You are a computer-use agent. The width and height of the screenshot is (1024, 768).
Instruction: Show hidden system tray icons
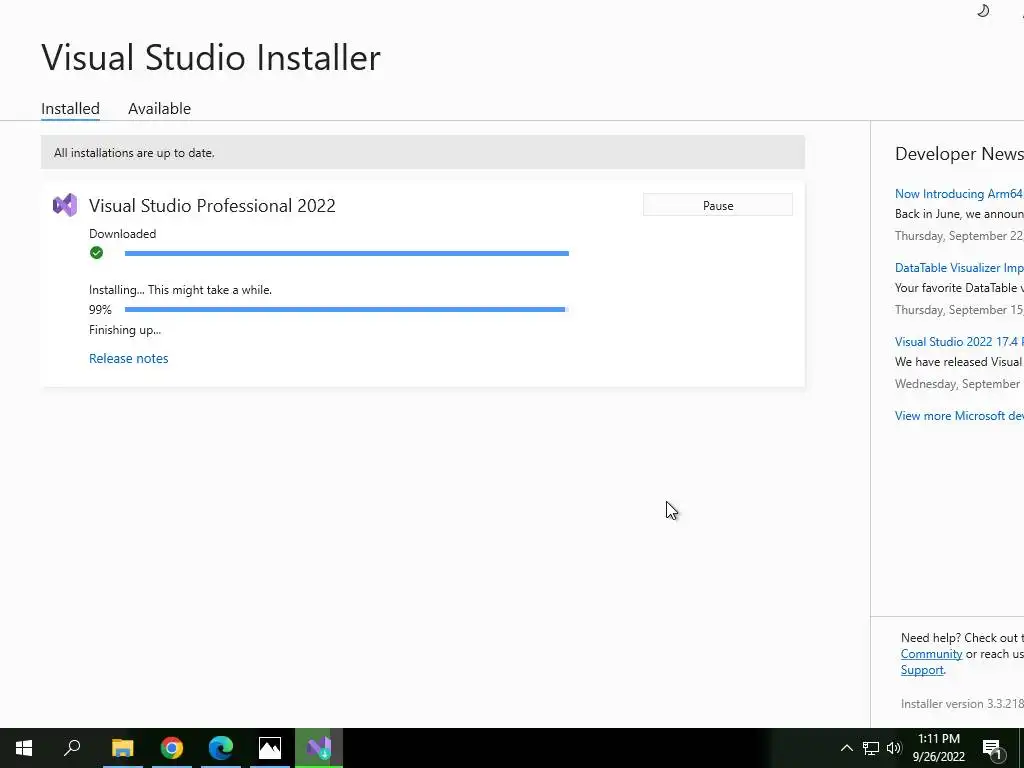click(x=846, y=748)
